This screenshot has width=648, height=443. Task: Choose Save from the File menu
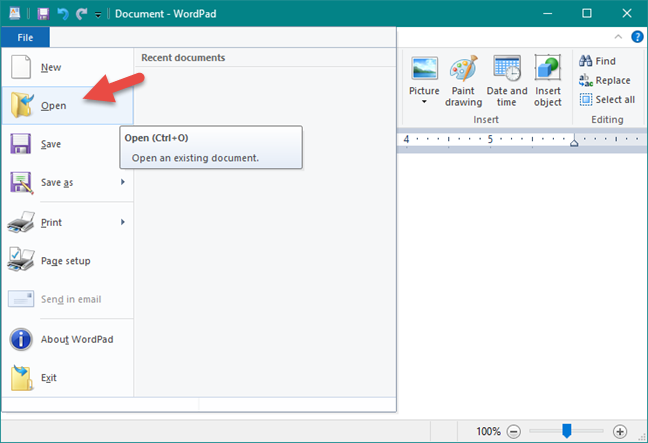[x=68, y=144]
